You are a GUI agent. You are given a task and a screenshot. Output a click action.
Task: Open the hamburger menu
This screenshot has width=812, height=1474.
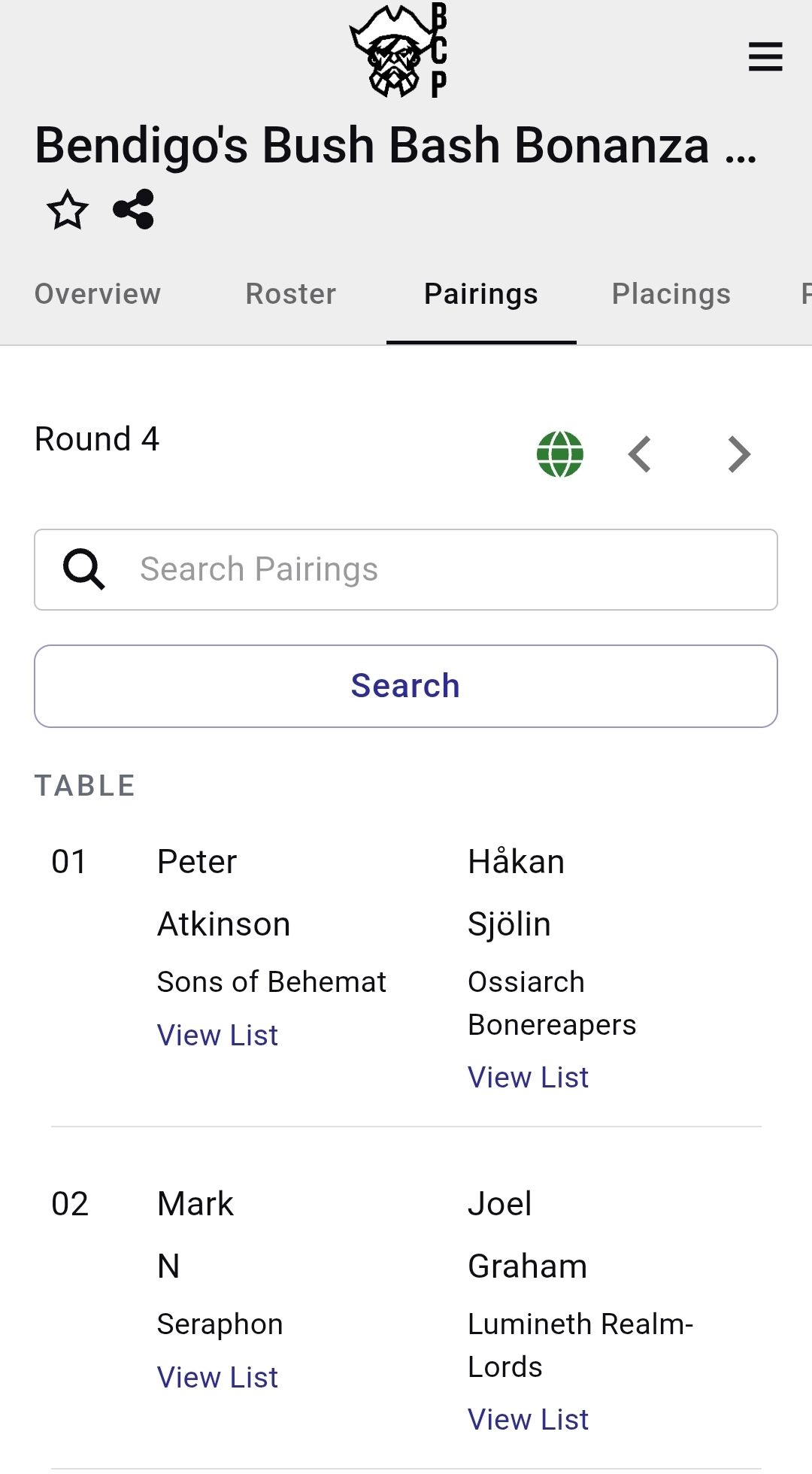[765, 57]
